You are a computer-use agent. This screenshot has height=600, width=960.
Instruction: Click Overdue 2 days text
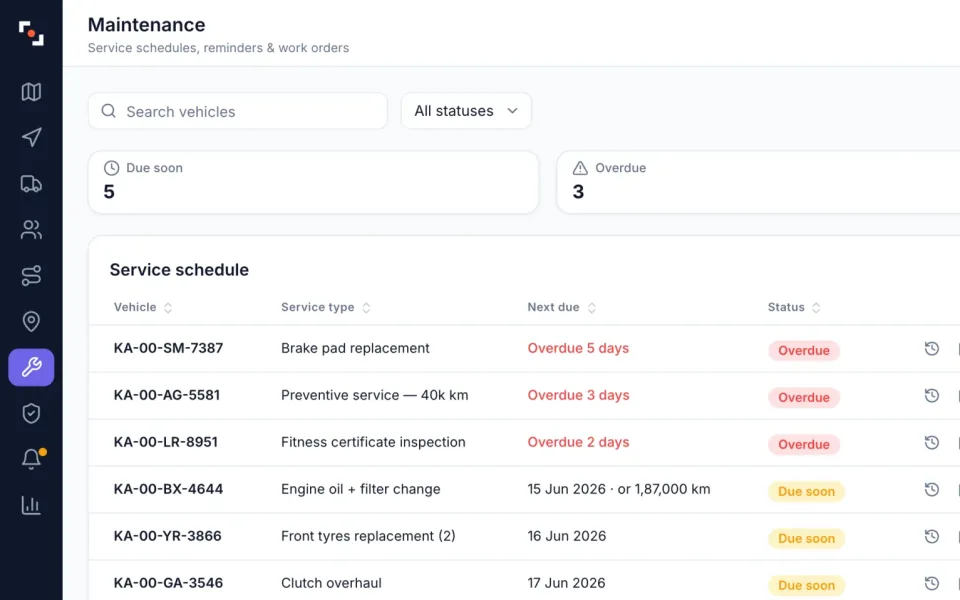coord(578,442)
